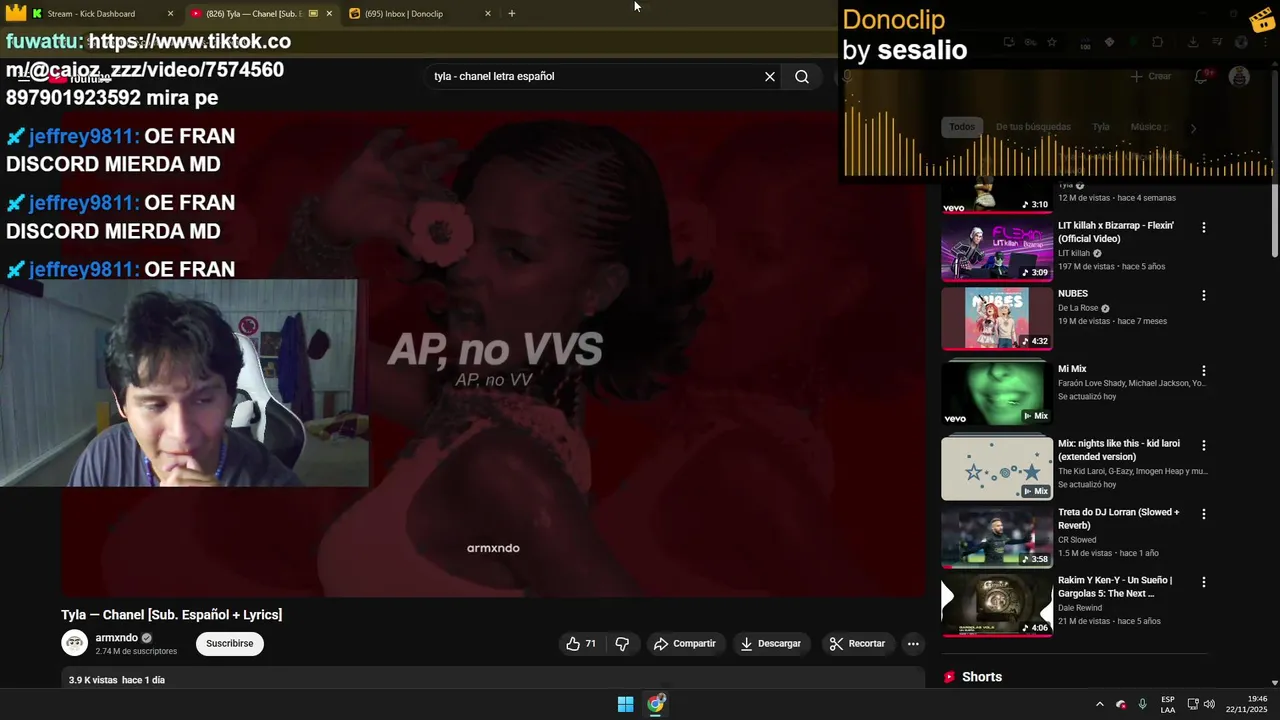Open Recortar clip tool
This screenshot has height=720, width=1280.
[858, 644]
